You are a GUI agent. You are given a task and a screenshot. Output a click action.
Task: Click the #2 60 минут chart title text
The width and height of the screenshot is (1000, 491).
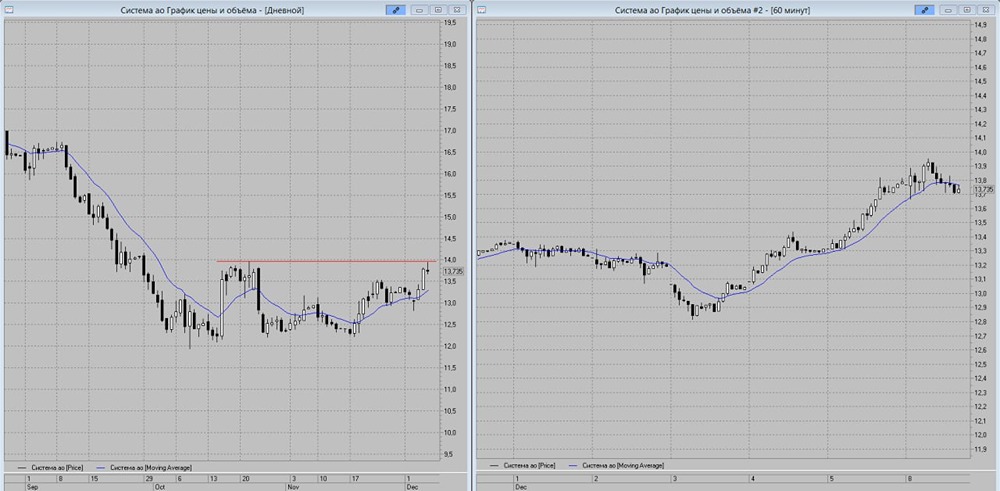(713, 10)
